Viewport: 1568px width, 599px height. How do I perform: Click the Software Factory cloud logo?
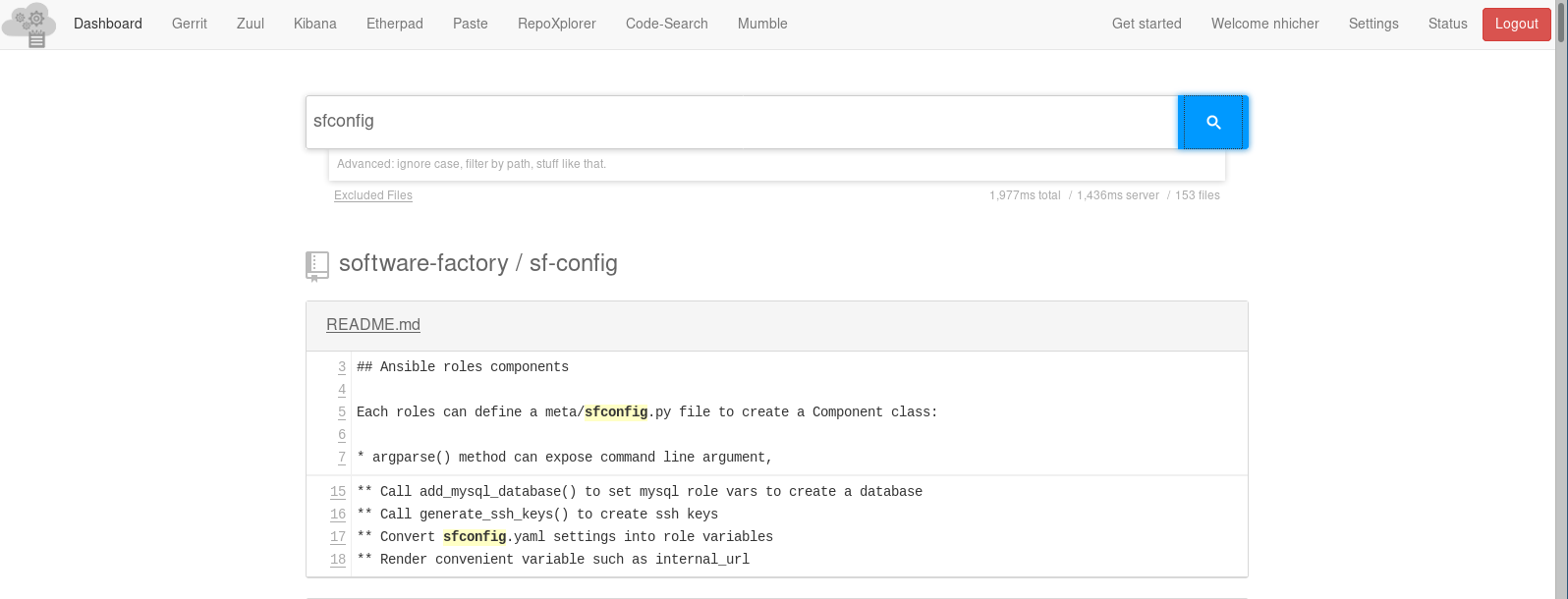[x=28, y=25]
